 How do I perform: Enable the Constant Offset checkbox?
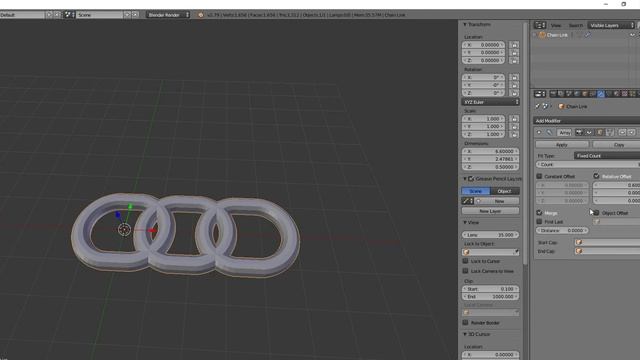point(539,176)
